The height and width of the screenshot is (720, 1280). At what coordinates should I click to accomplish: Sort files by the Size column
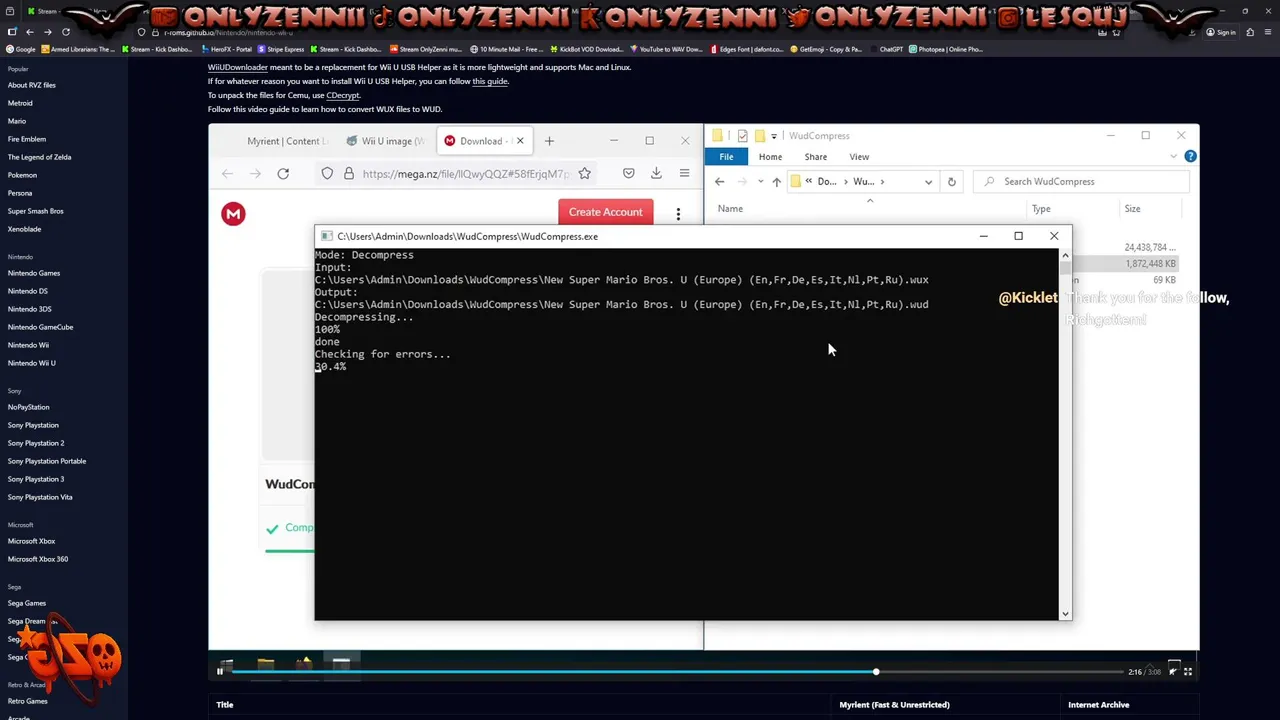coord(1132,209)
